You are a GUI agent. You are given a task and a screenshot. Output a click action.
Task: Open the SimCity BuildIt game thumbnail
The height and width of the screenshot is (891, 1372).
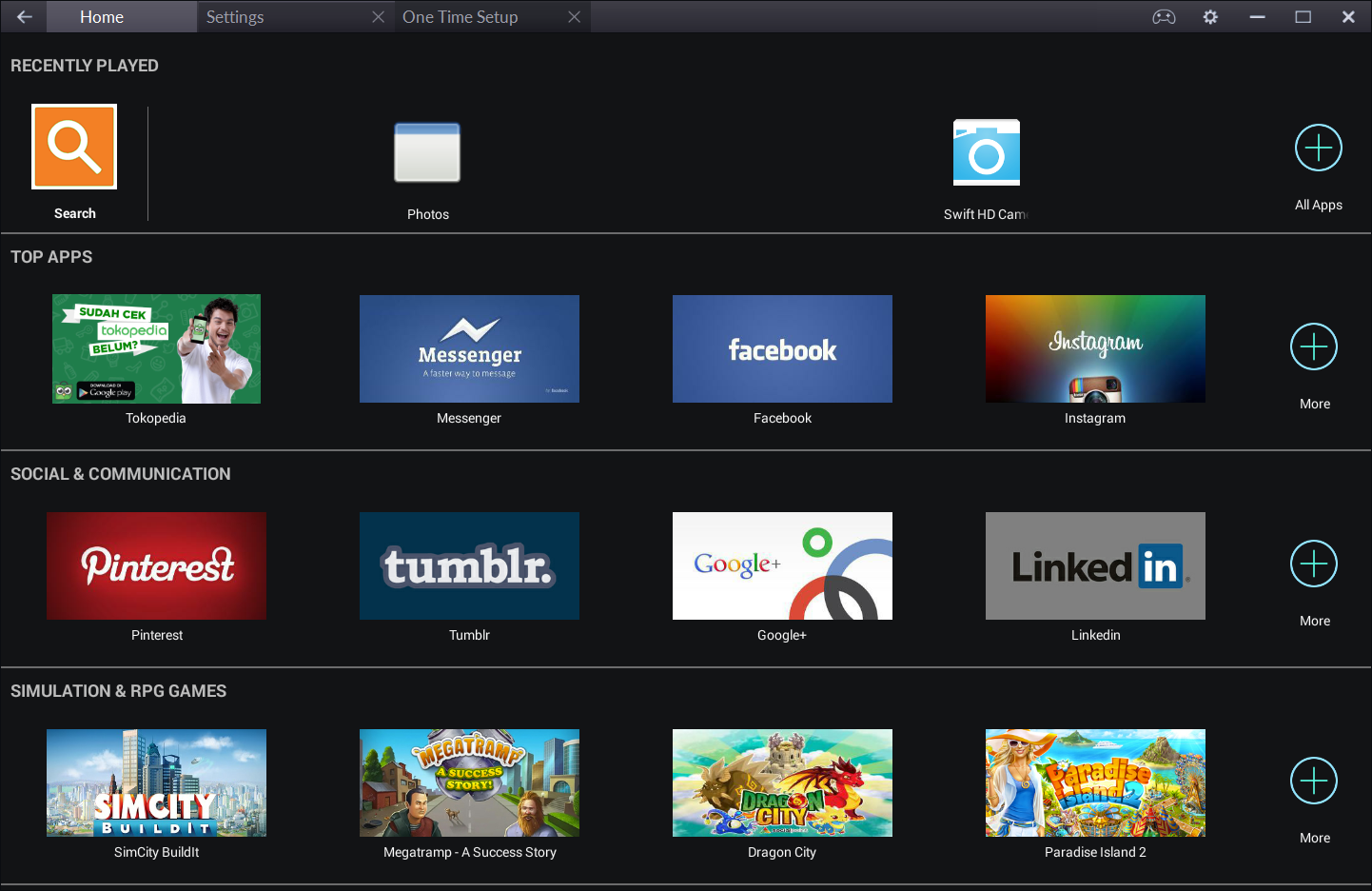coord(156,782)
